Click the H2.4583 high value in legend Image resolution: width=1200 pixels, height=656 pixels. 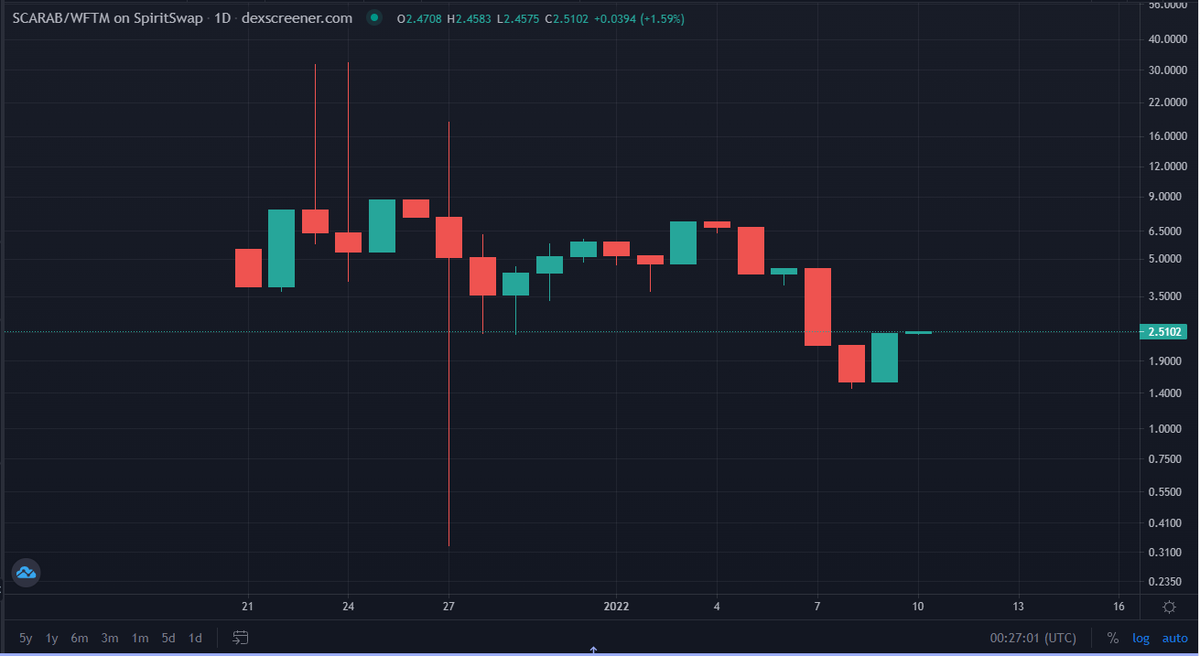pyautogui.click(x=471, y=19)
